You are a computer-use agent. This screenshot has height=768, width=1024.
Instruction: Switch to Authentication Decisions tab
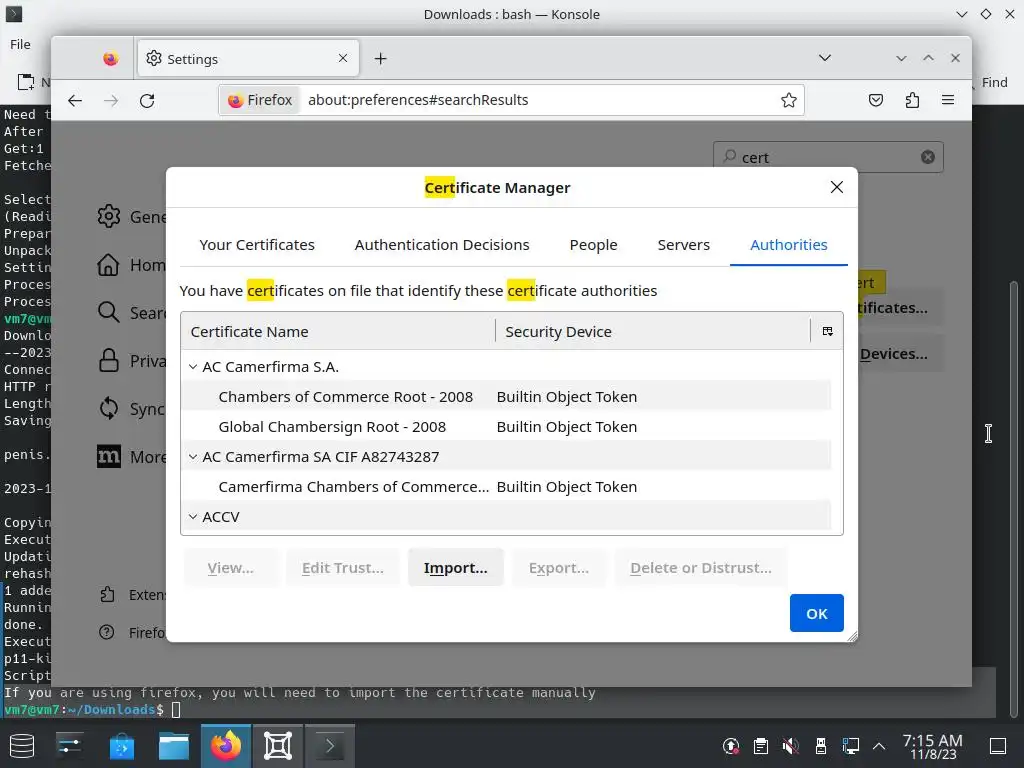(442, 245)
